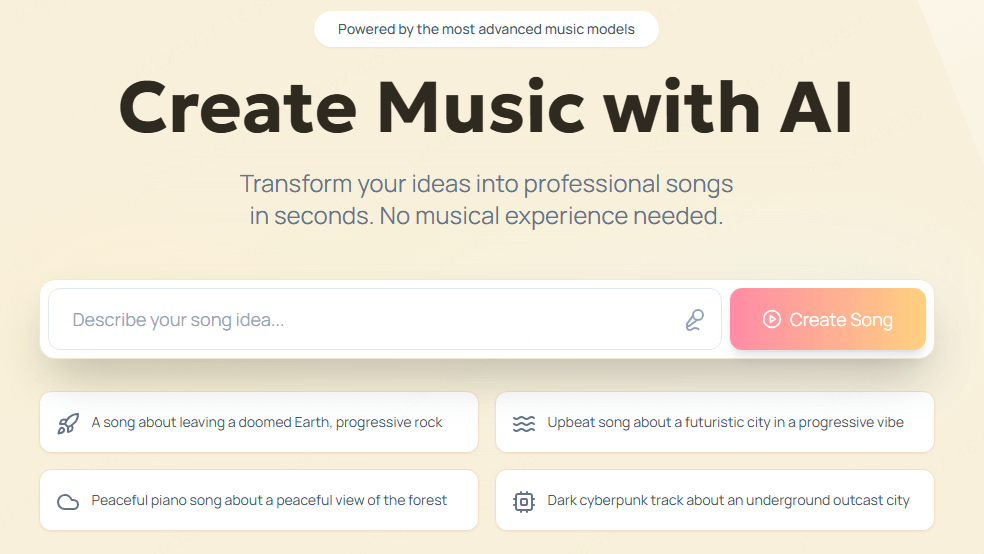Click the cloud icon on peaceful piano suggestion
Screen dimensions: 984x554
pyautogui.click(x=68, y=501)
